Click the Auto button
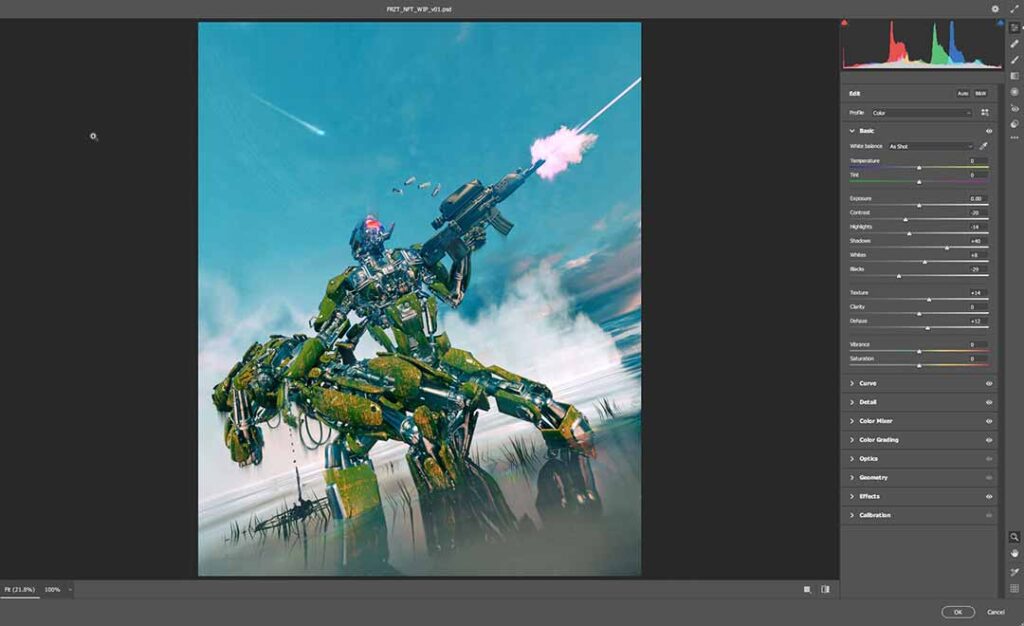Viewport: 1024px width, 626px height. click(962, 93)
